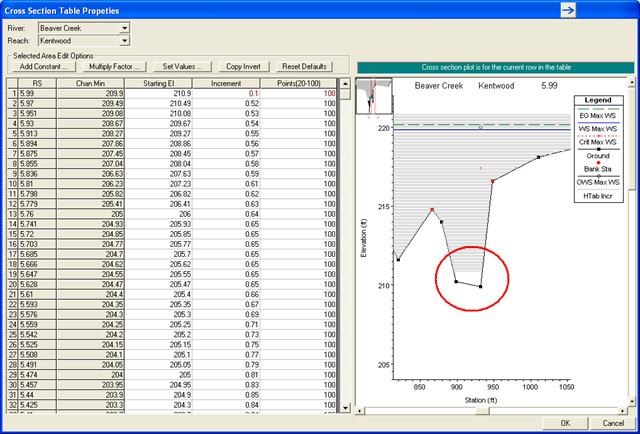
Task: Select RS cell 5.593
Action: pyautogui.click(x=37, y=304)
